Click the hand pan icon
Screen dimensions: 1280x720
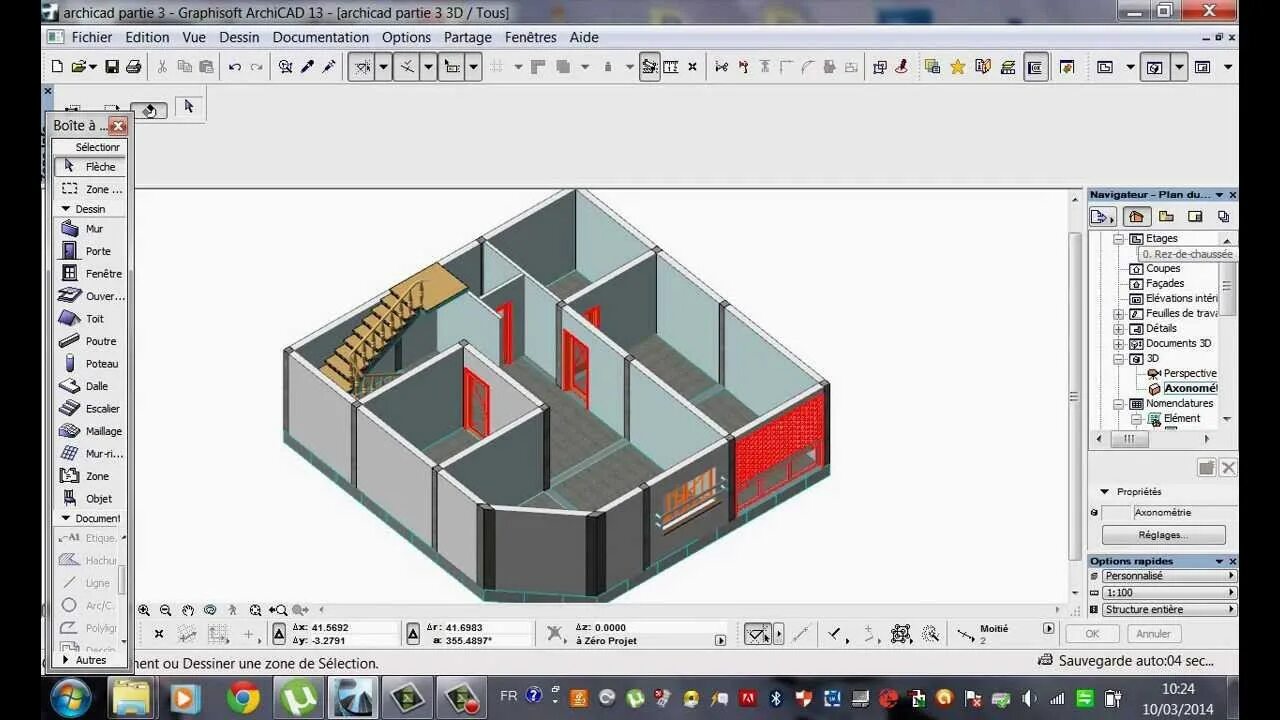pyautogui.click(x=188, y=610)
